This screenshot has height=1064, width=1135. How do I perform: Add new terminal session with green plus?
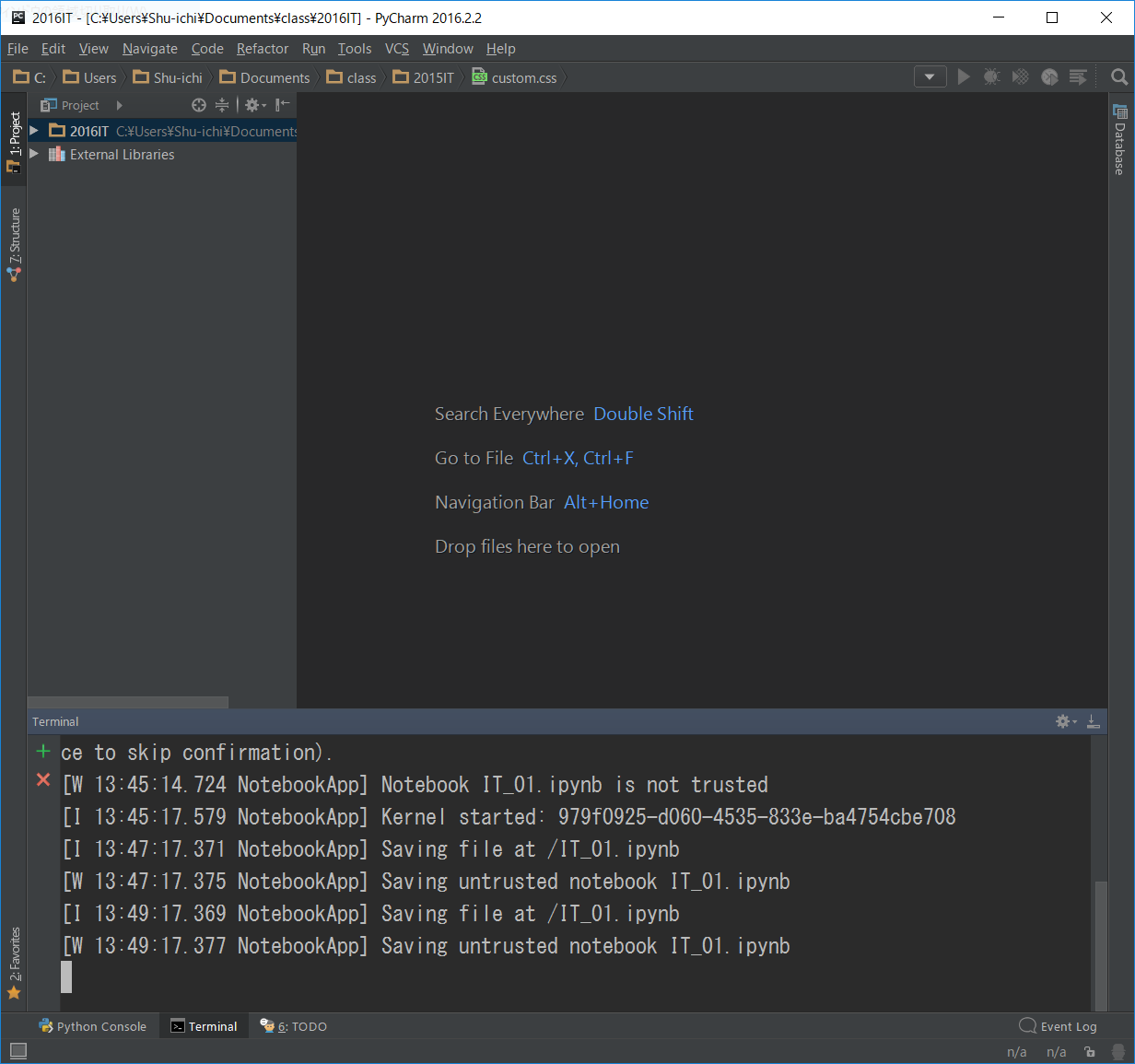click(43, 752)
